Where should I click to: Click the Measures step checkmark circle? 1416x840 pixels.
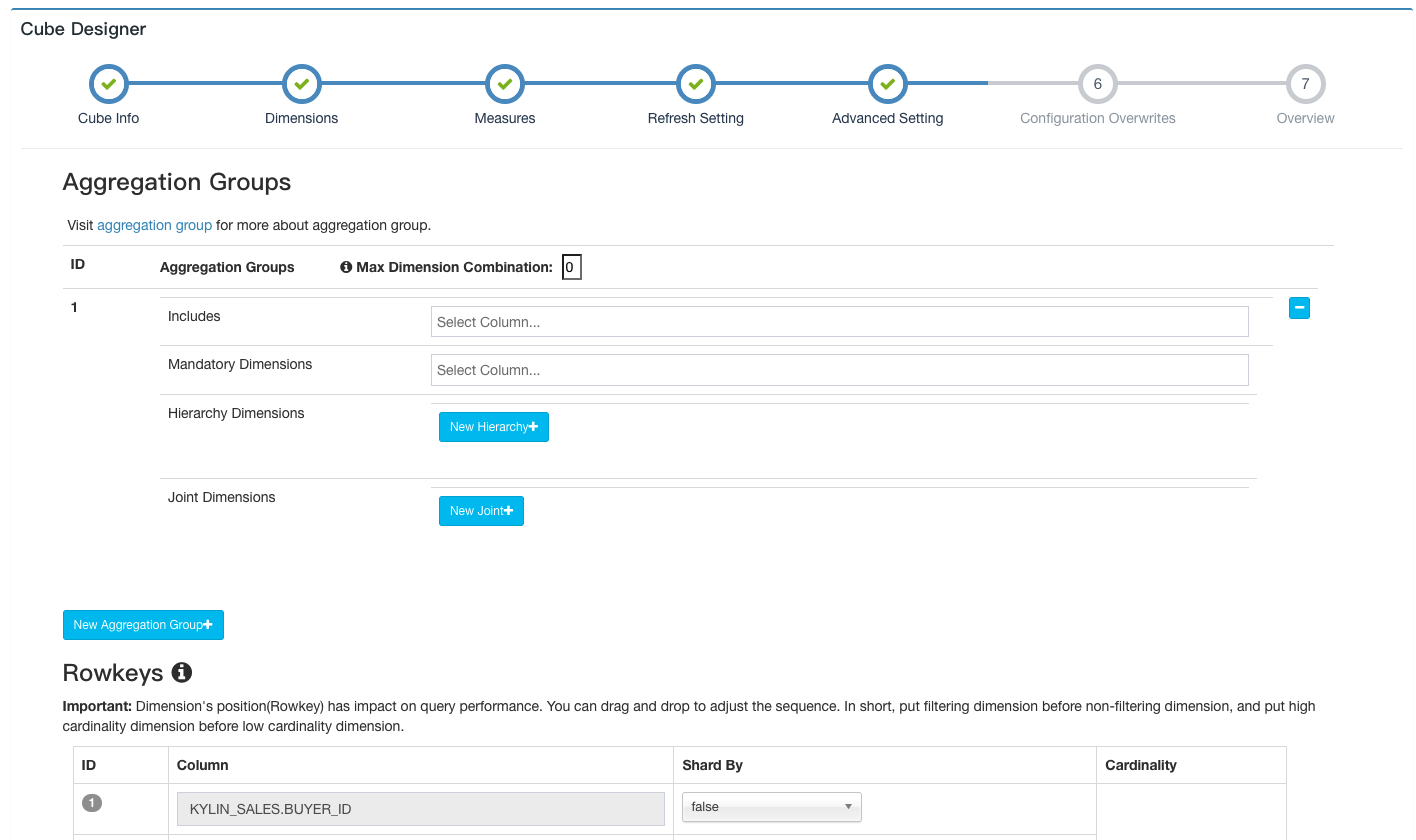pos(504,84)
